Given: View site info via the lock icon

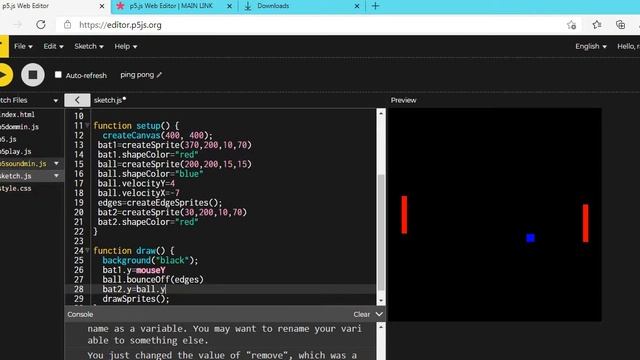Looking at the screenshot, I should point(67,25).
